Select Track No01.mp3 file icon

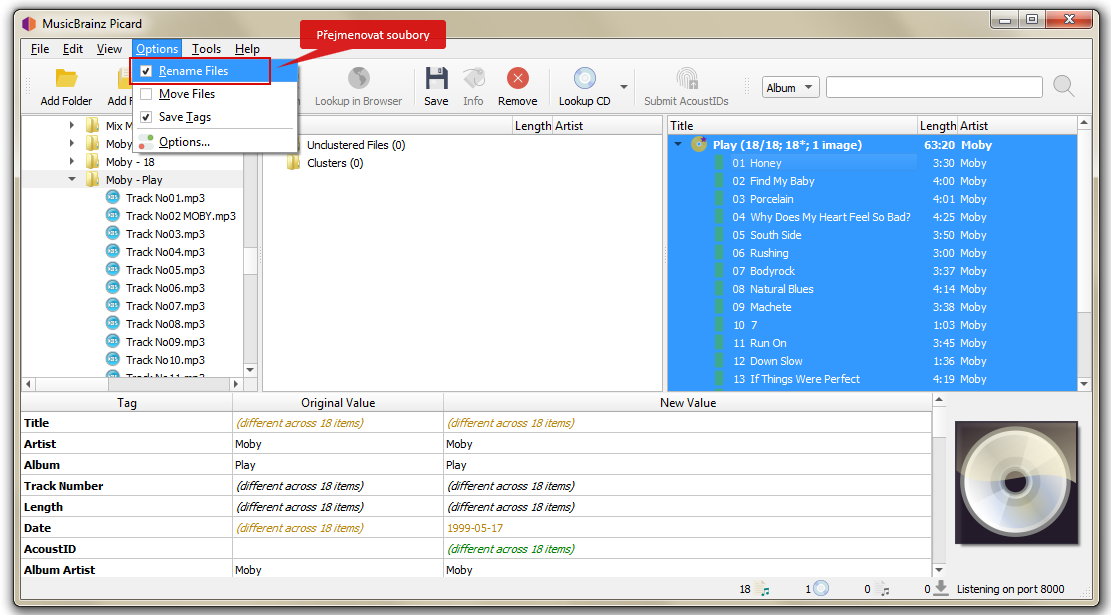point(113,197)
